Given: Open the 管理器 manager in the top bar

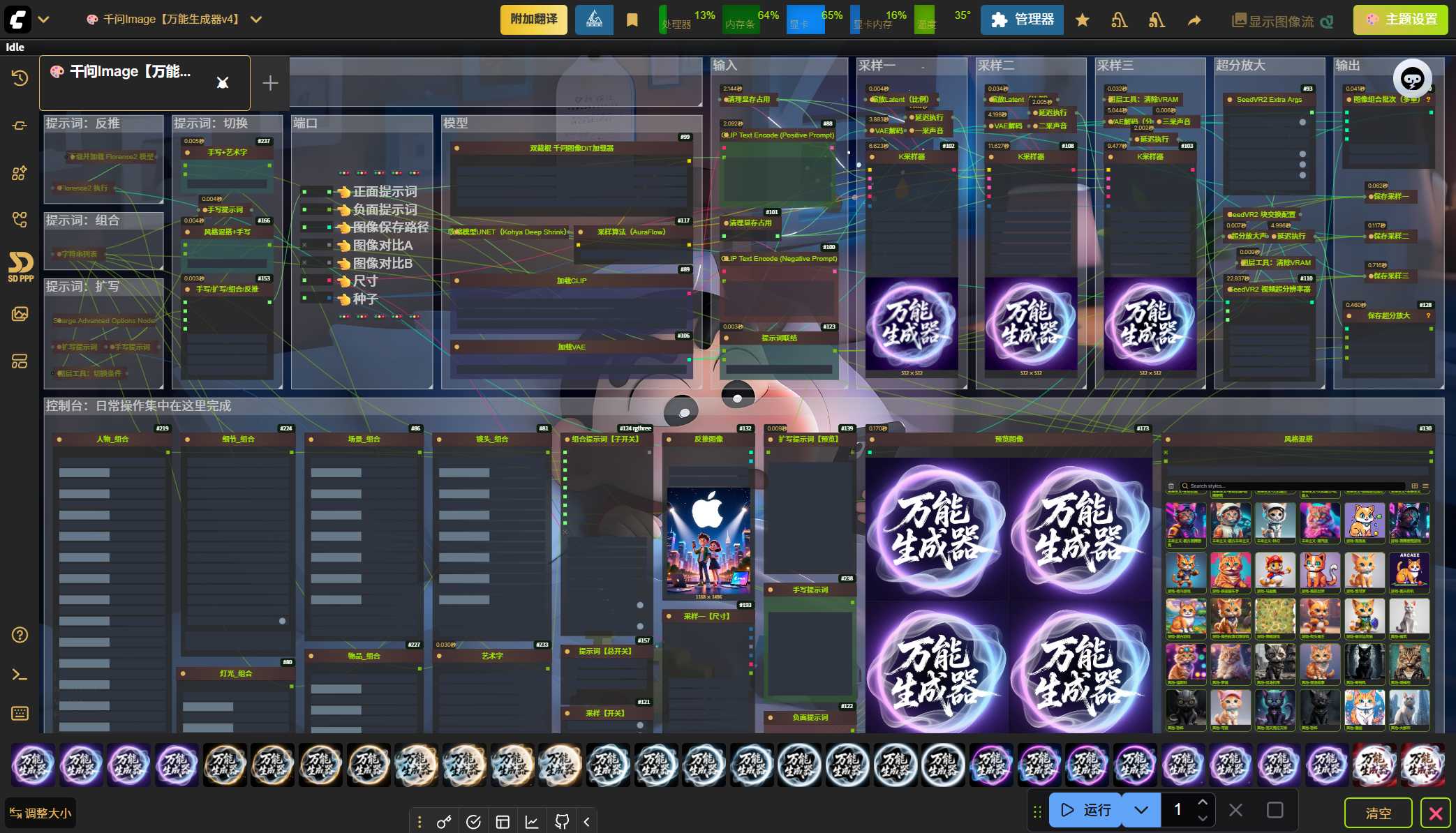Looking at the screenshot, I should point(1021,20).
